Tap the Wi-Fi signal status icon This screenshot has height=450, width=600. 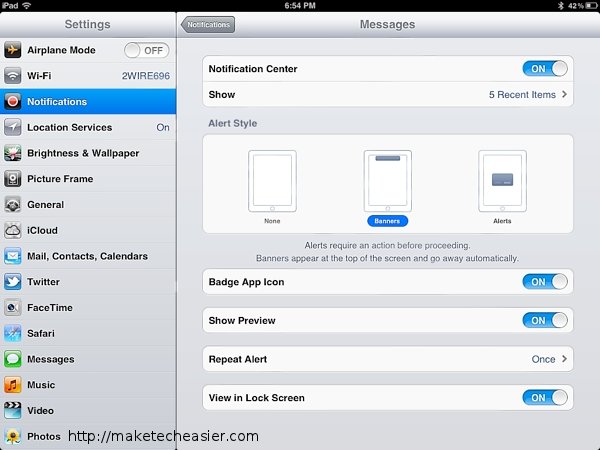point(26,5)
